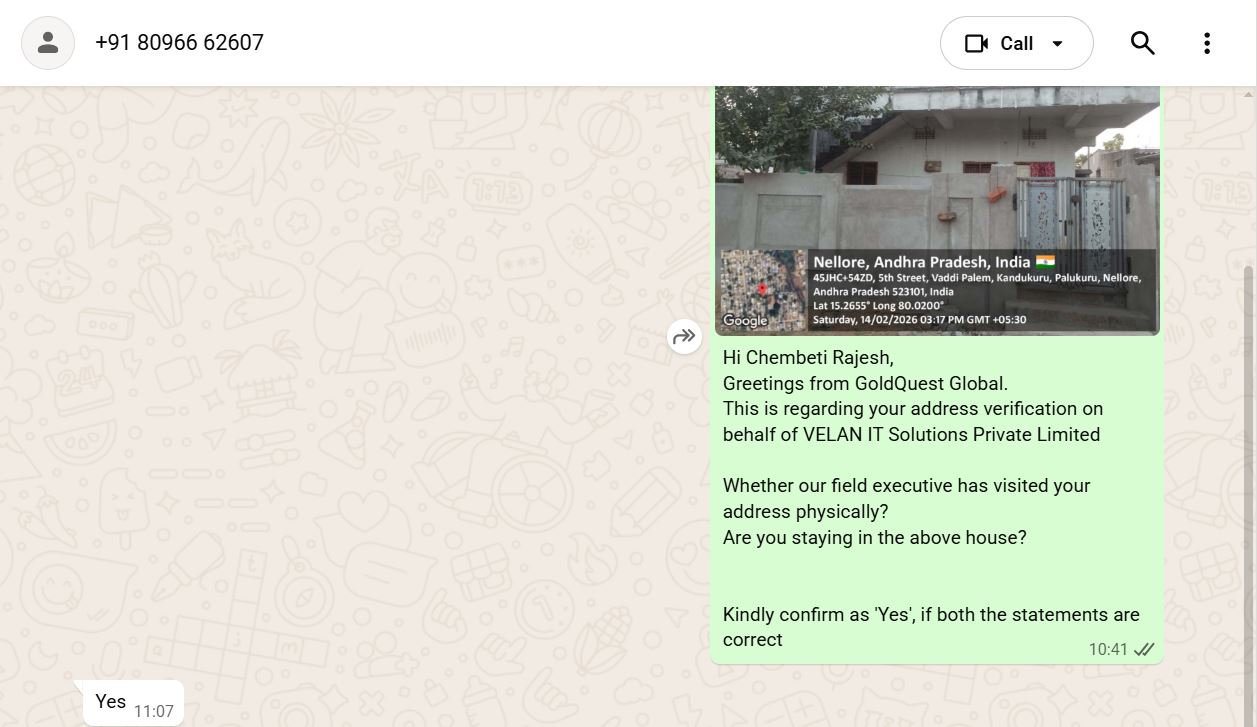Expand the Call dropdown arrow
This screenshot has height=727, width=1257.
(1058, 43)
